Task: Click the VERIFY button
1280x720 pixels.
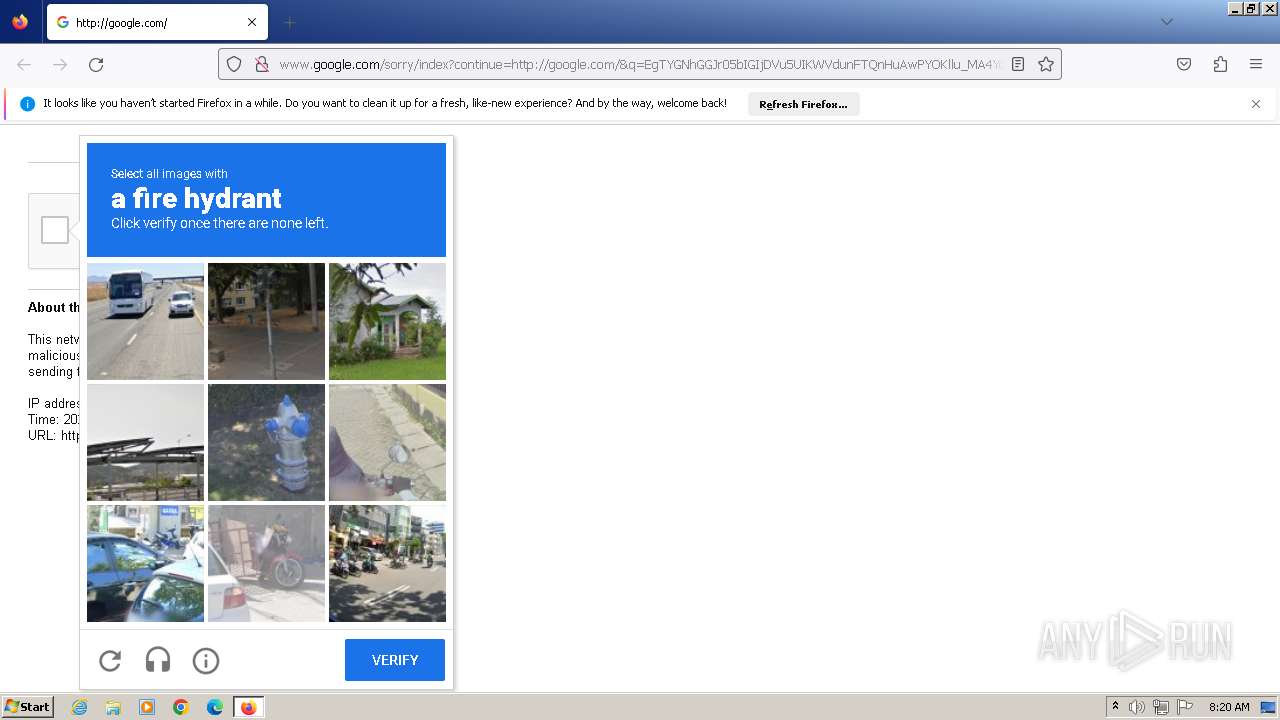Action: click(x=395, y=660)
